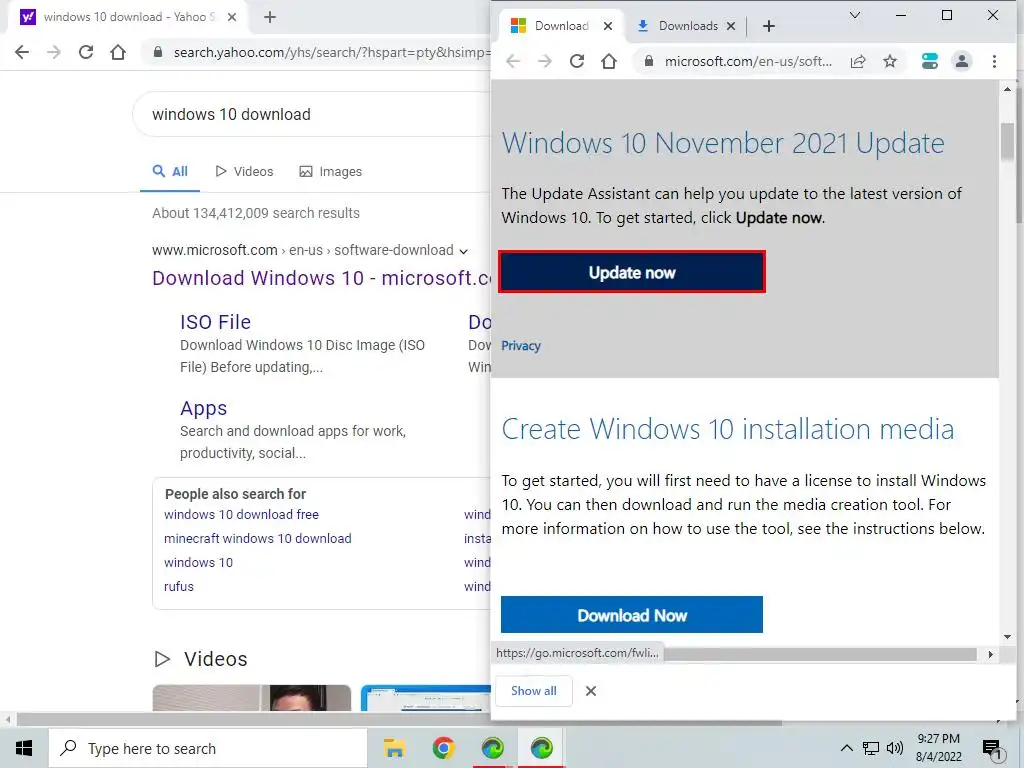
Task: Click home icon in Microsoft window
Action: (x=609, y=61)
